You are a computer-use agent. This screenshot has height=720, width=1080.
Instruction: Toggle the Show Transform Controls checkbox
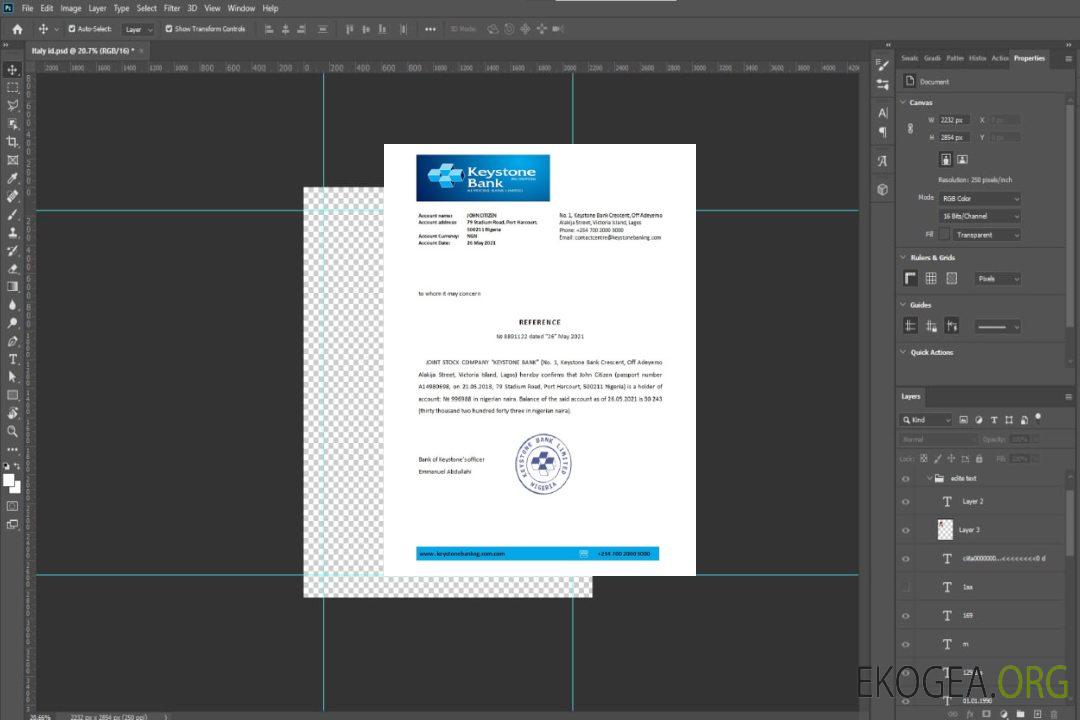click(x=169, y=29)
